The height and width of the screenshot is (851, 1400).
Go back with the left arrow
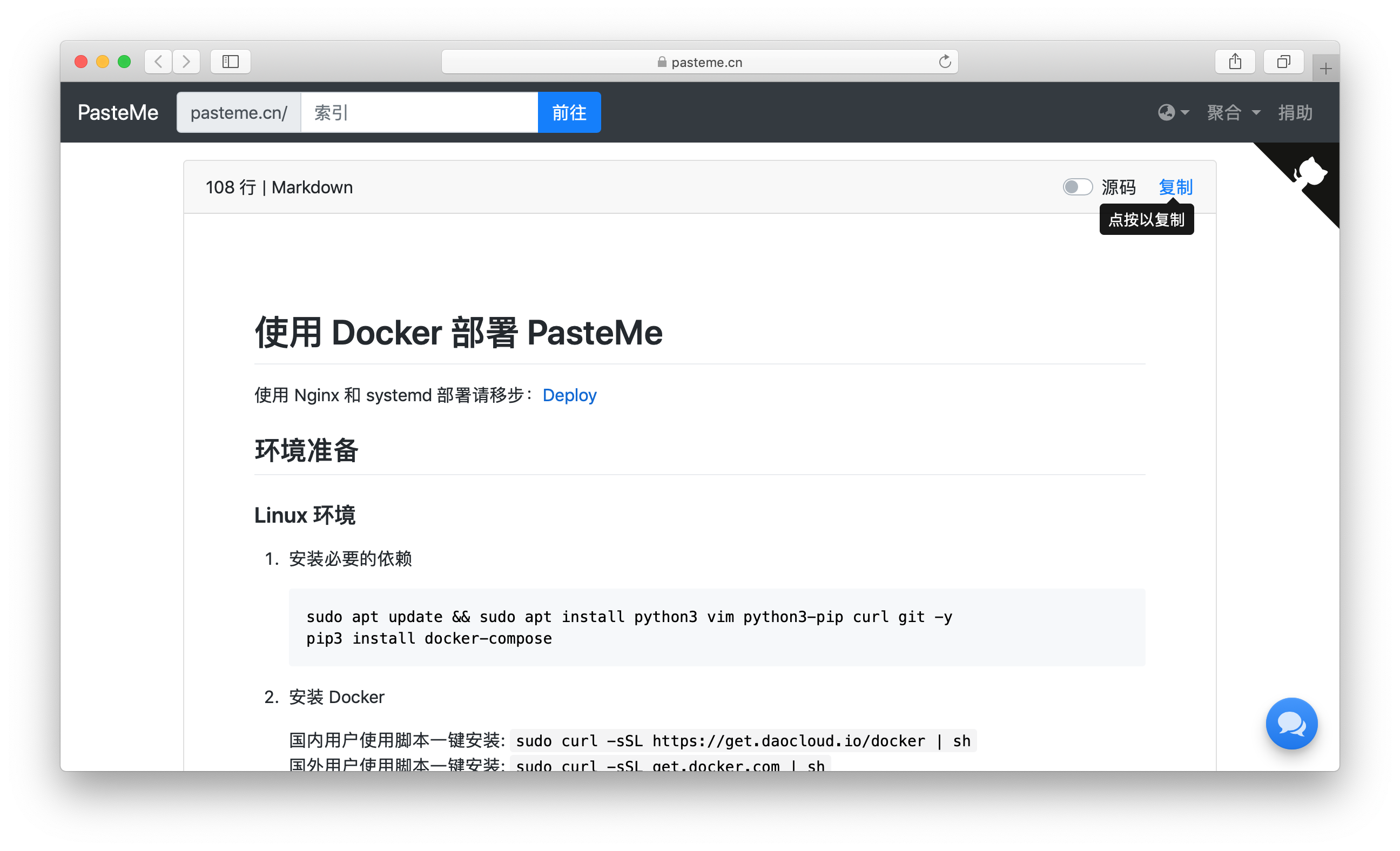point(158,62)
